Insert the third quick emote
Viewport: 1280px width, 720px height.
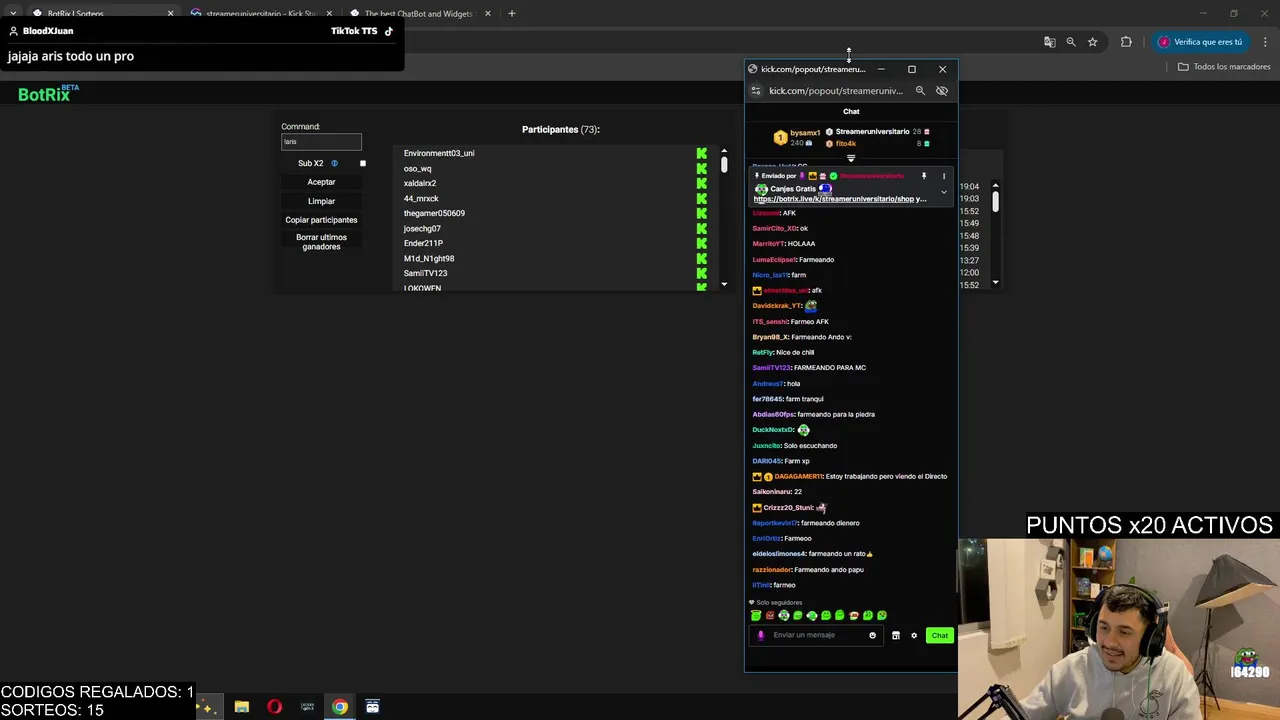coord(784,616)
